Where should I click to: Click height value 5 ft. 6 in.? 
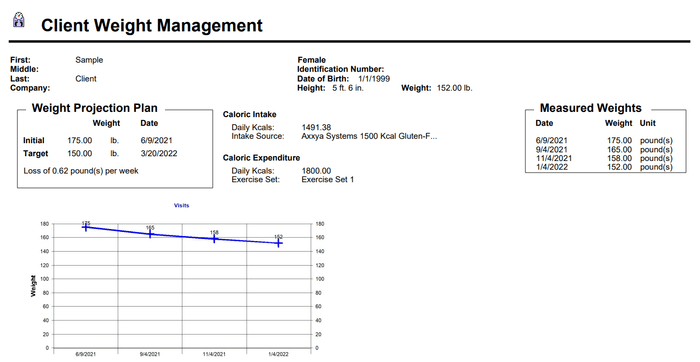coord(348,88)
